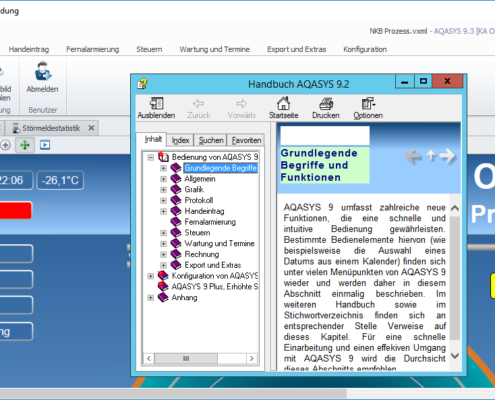Expand the Grundlegende Begriffe node

[x=163, y=168]
